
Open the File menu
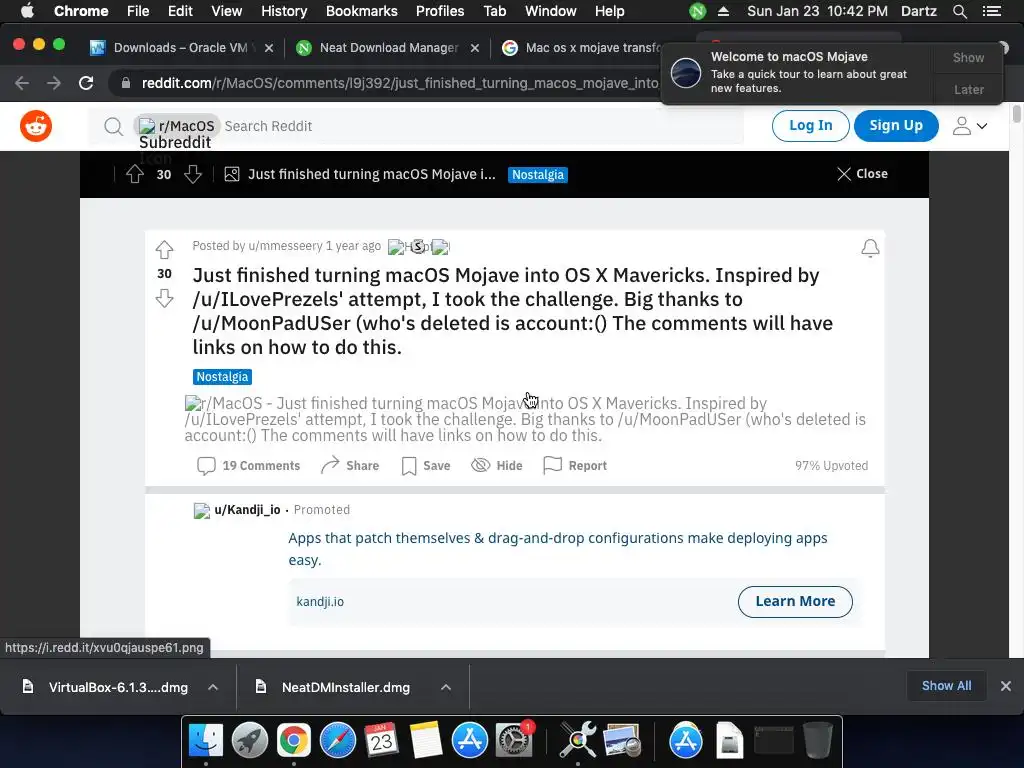pos(138,11)
